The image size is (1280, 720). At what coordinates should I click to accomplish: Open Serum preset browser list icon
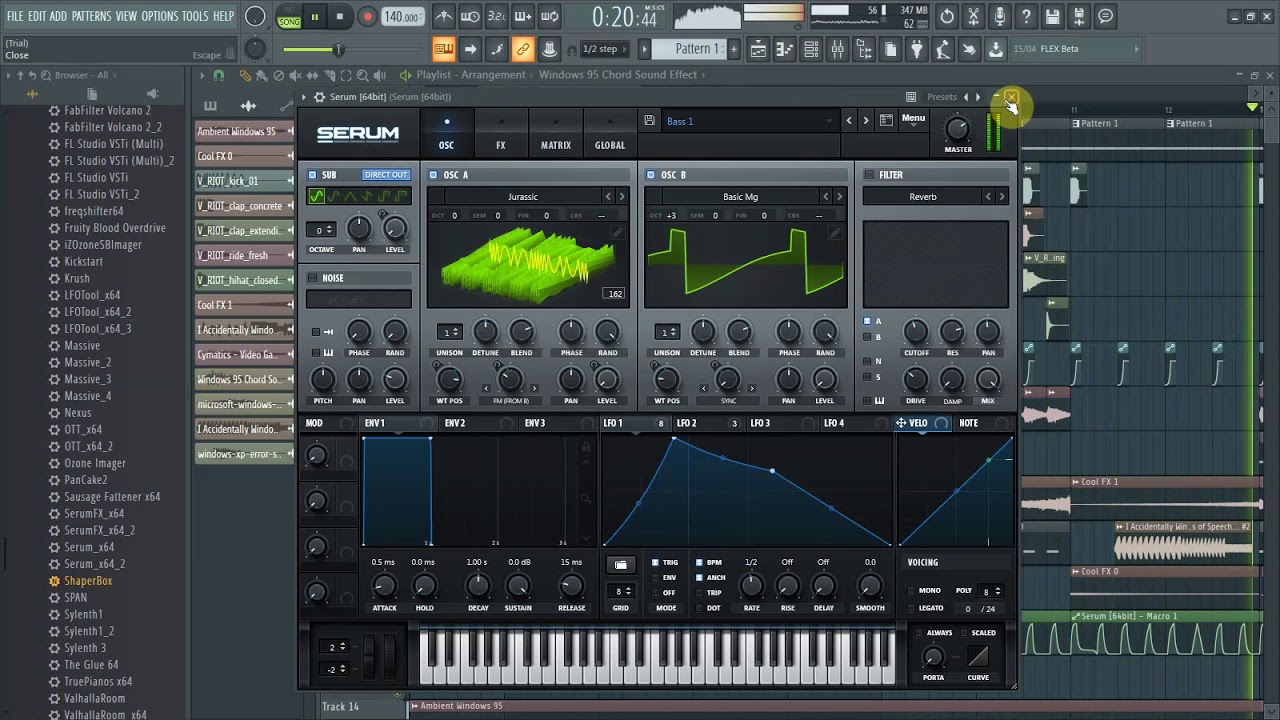[886, 121]
